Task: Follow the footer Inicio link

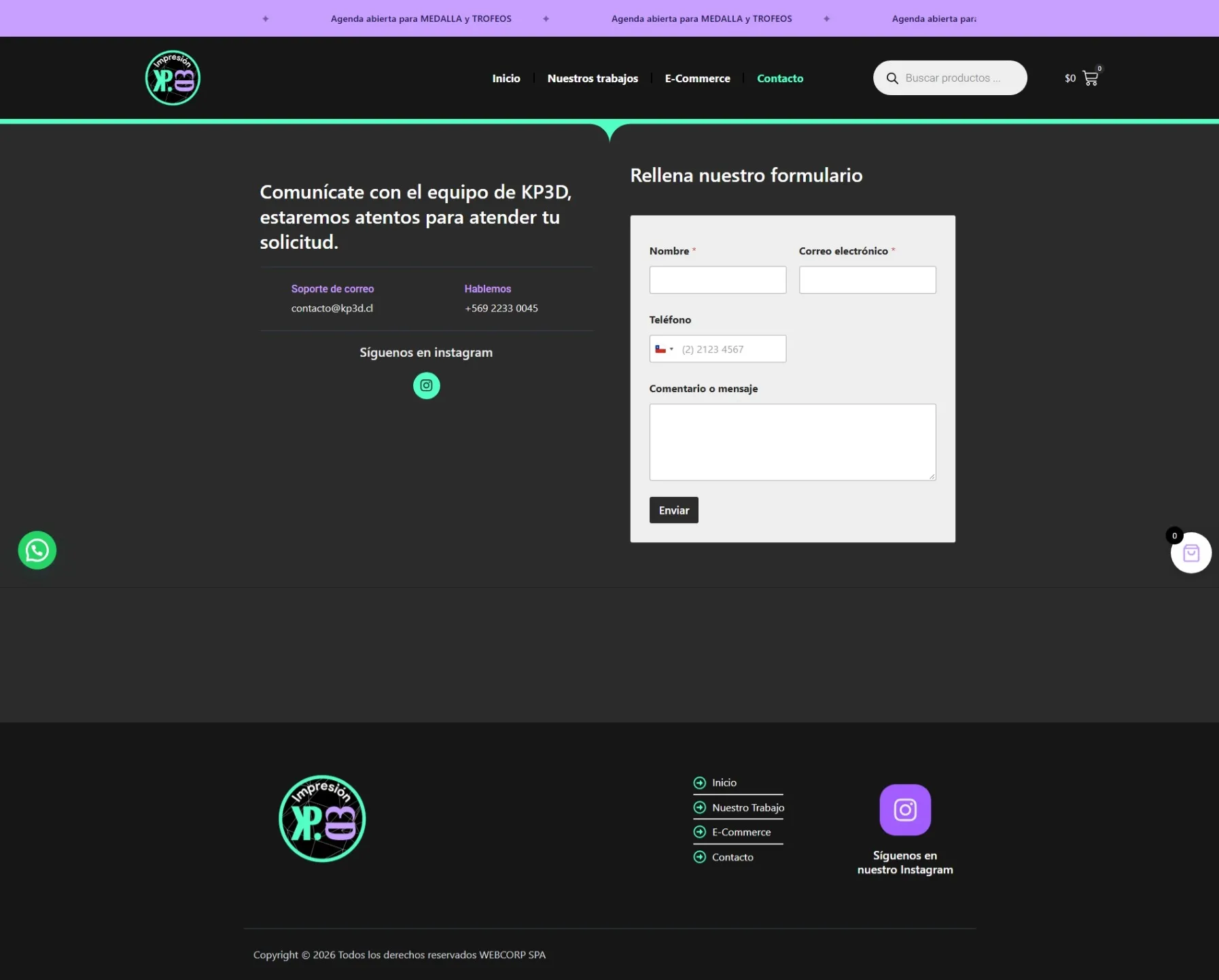Action: [724, 783]
